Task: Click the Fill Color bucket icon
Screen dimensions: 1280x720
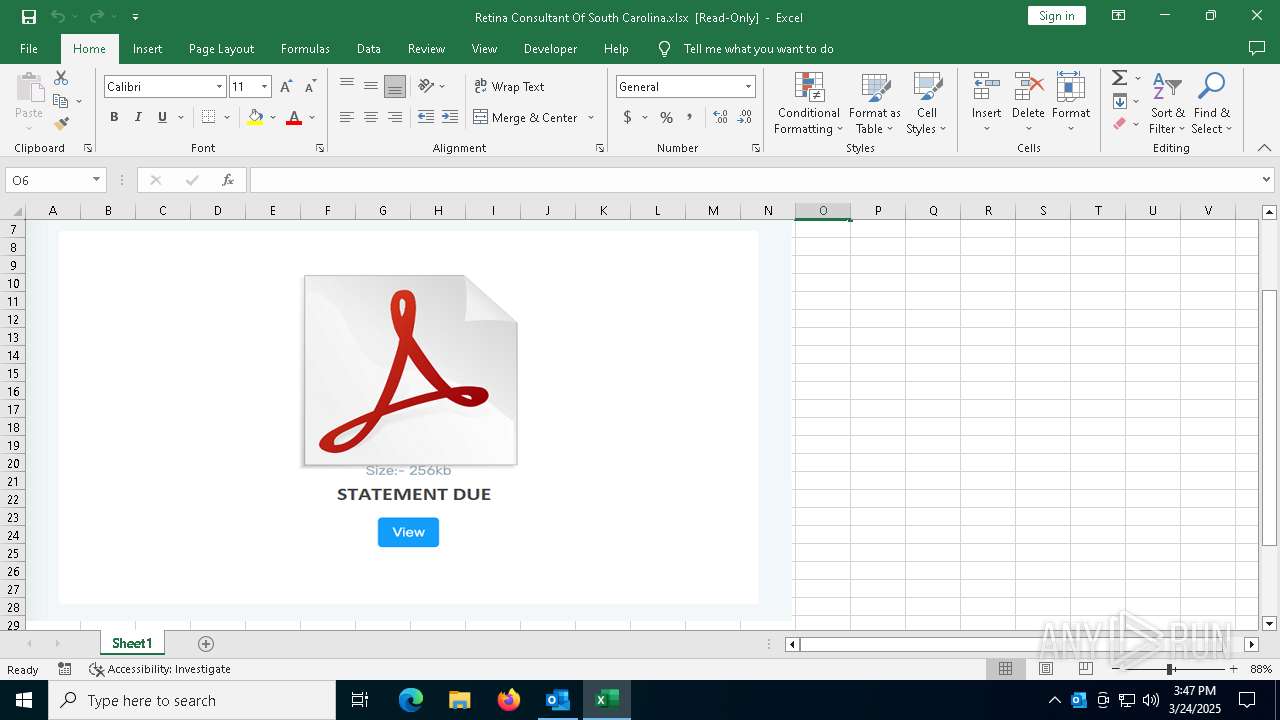Action: click(x=255, y=117)
